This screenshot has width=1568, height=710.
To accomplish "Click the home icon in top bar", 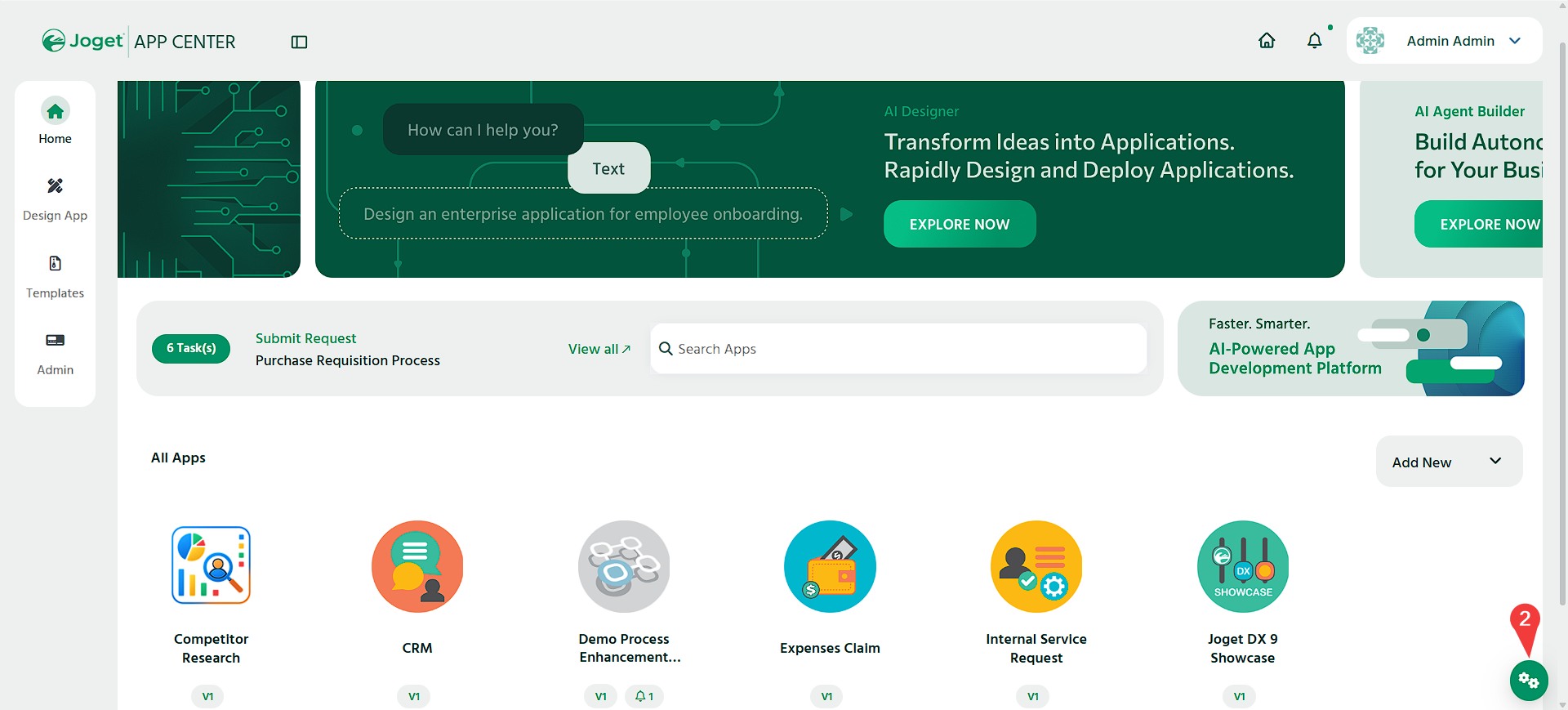I will [x=1267, y=41].
